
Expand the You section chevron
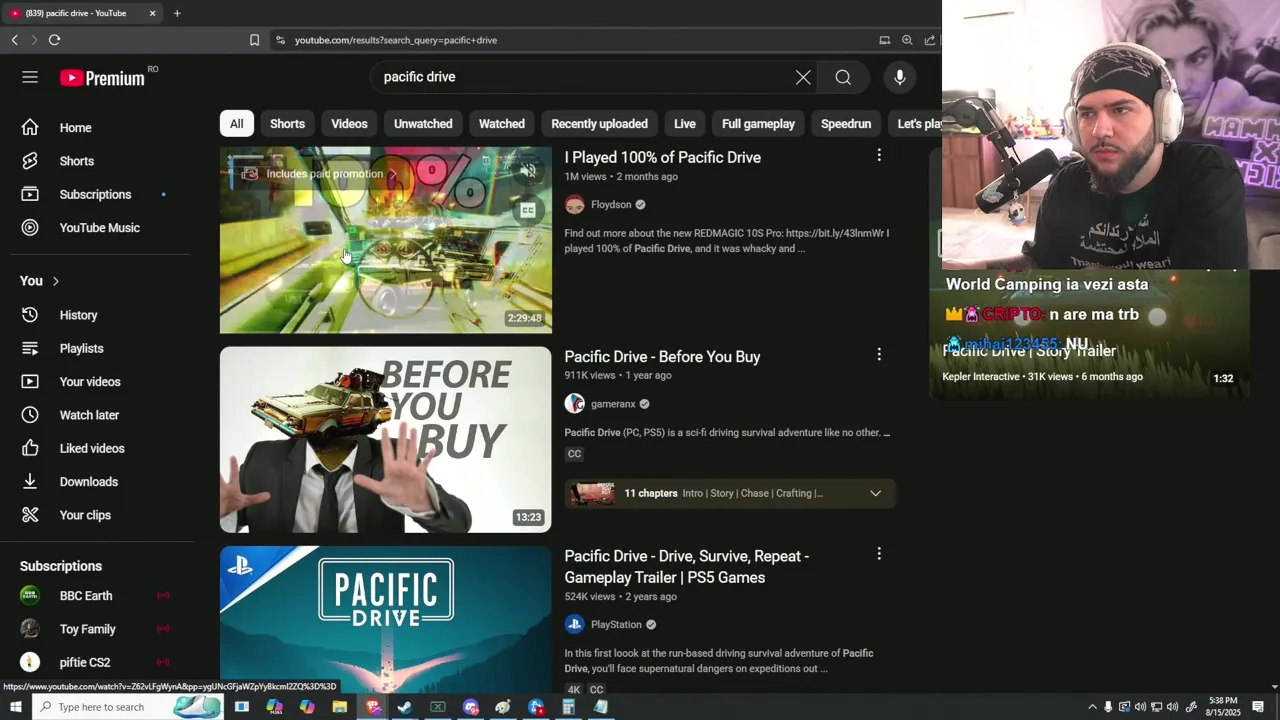point(56,281)
